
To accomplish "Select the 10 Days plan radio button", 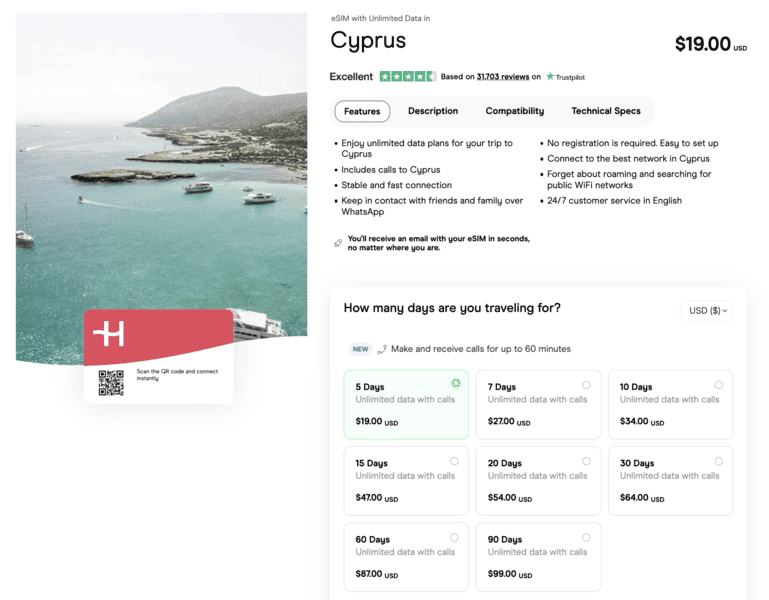I will click(718, 385).
